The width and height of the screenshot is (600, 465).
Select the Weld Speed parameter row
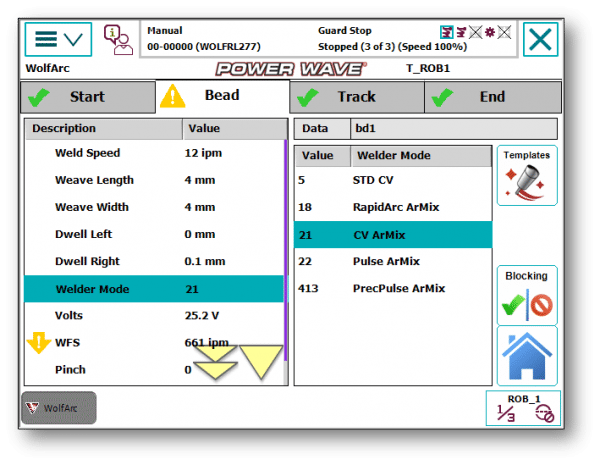click(x=154, y=153)
